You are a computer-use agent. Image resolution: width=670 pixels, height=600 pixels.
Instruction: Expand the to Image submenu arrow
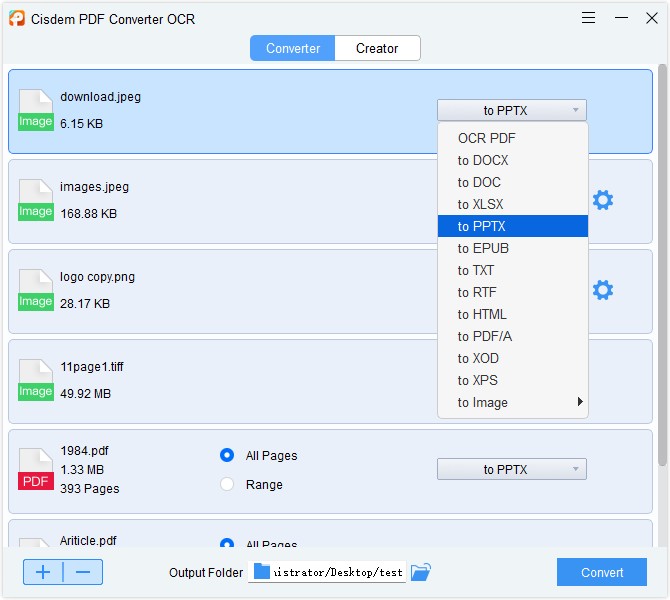pyautogui.click(x=580, y=402)
